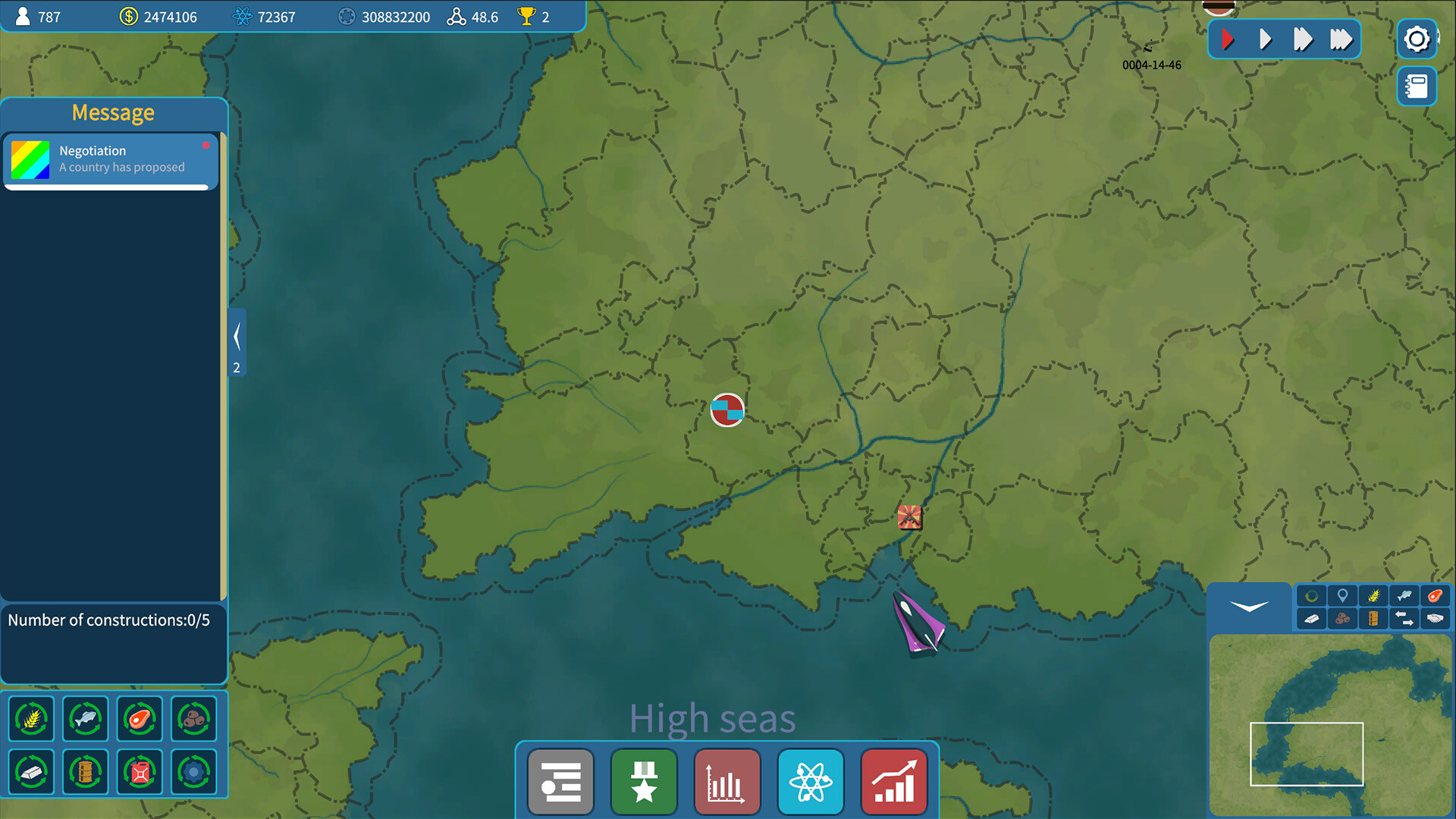Click the red-blue country flag marker
Image resolution: width=1456 pixels, height=819 pixels.
coord(726,410)
